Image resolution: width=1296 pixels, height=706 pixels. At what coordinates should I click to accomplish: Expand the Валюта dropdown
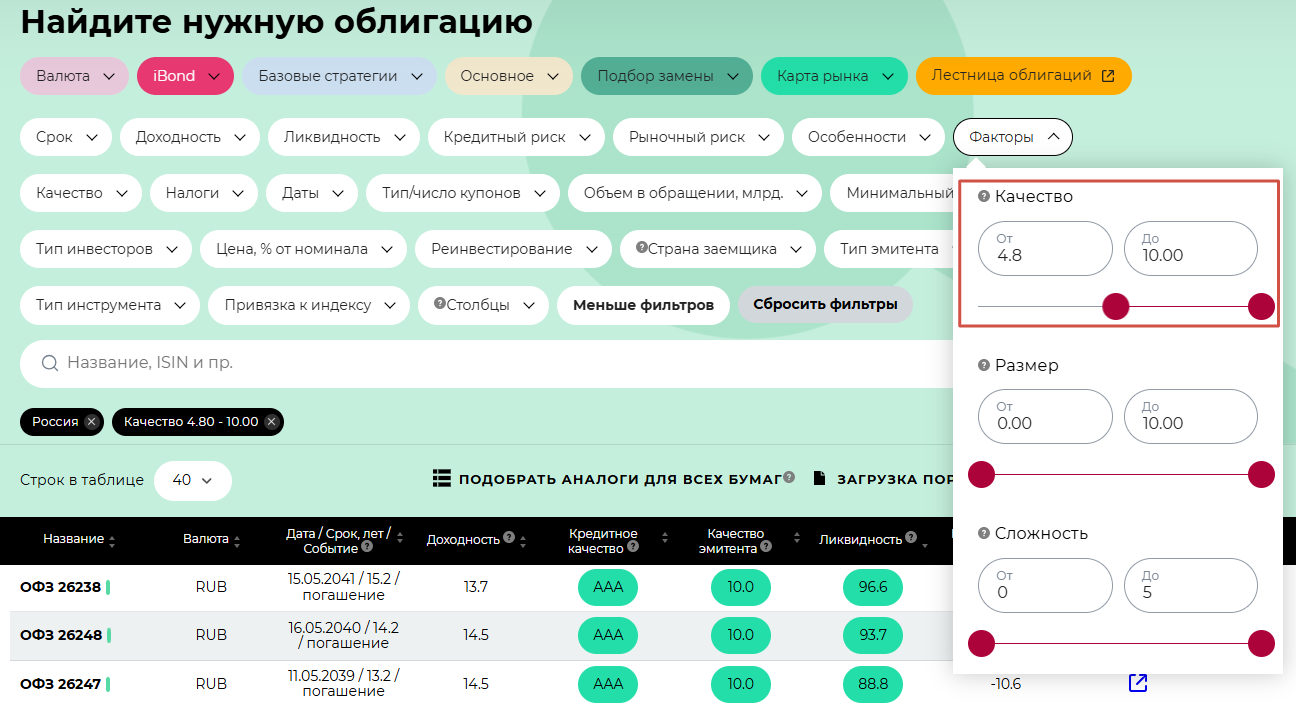coord(74,76)
